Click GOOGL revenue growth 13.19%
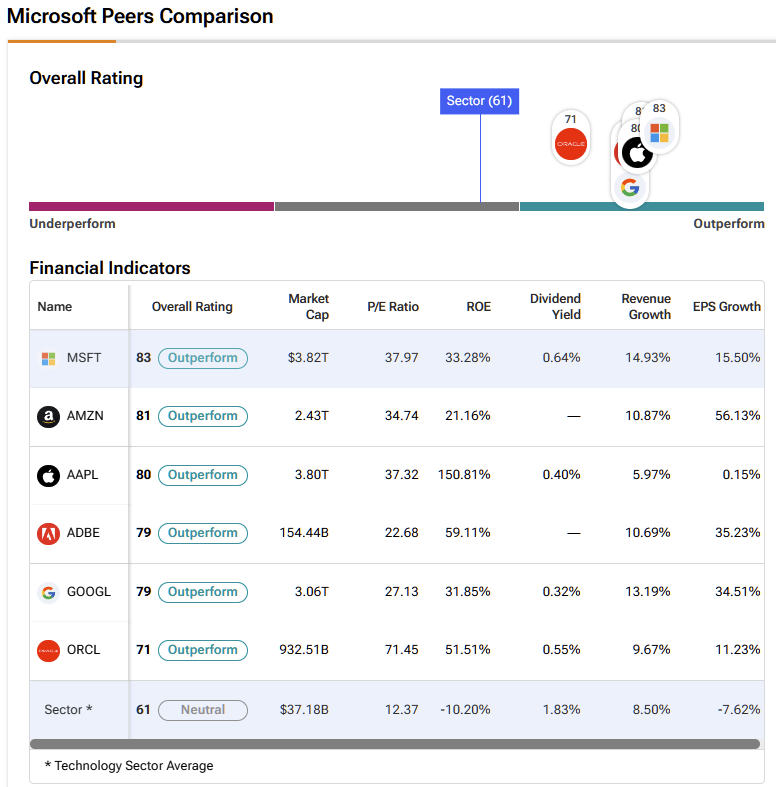 coord(648,591)
